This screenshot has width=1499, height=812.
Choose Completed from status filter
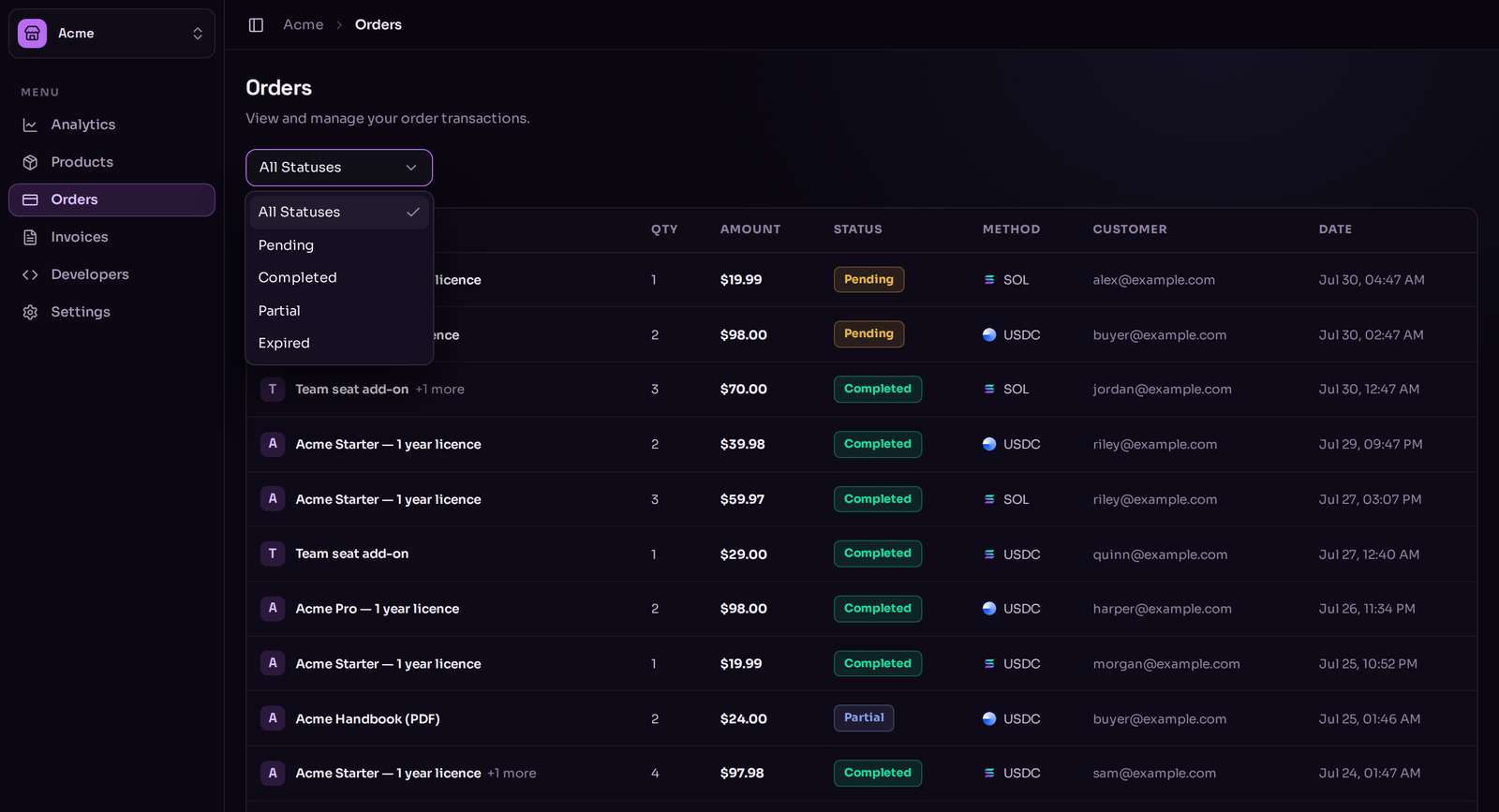coord(339,278)
